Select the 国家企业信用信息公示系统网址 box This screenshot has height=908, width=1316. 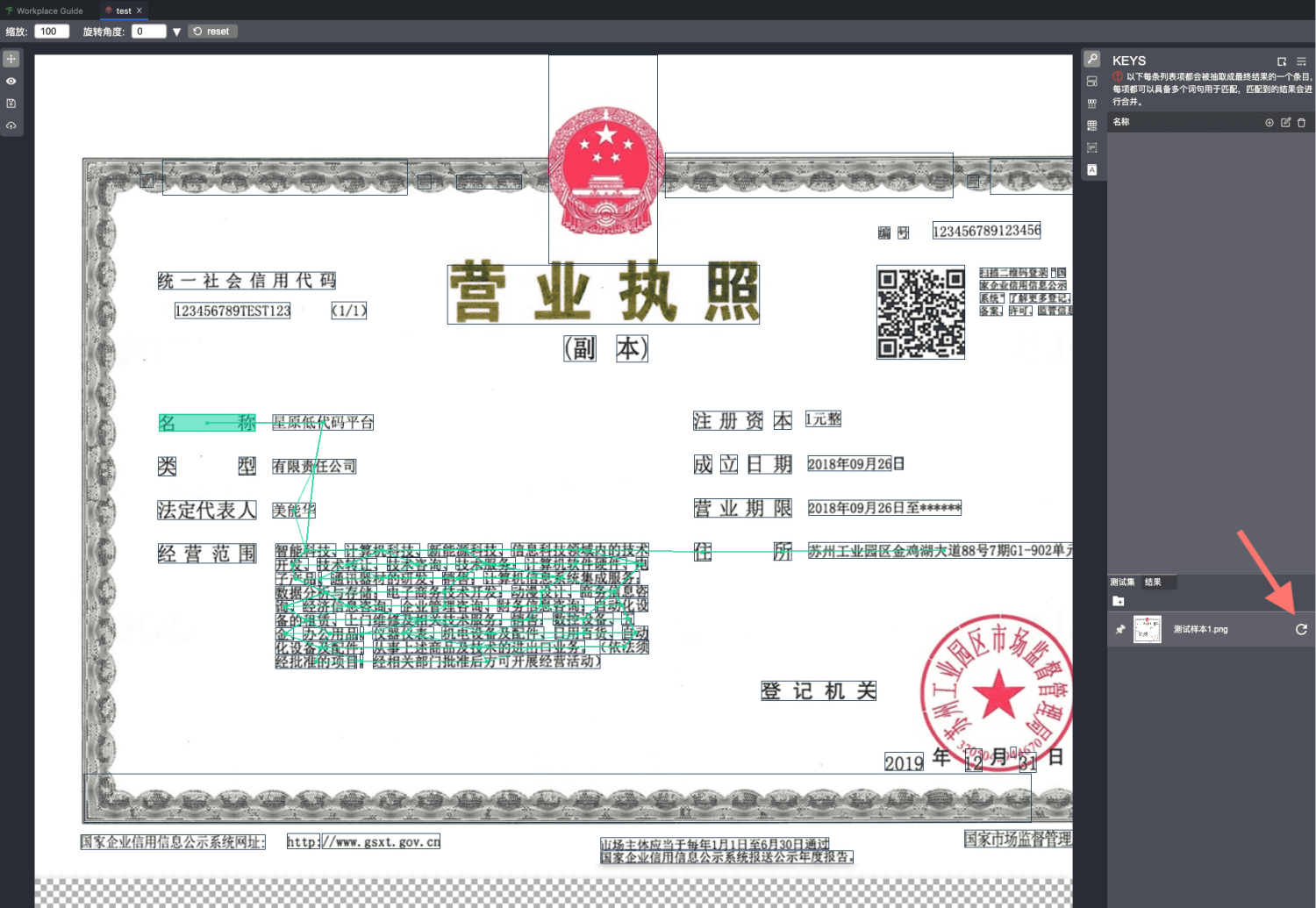tap(173, 842)
